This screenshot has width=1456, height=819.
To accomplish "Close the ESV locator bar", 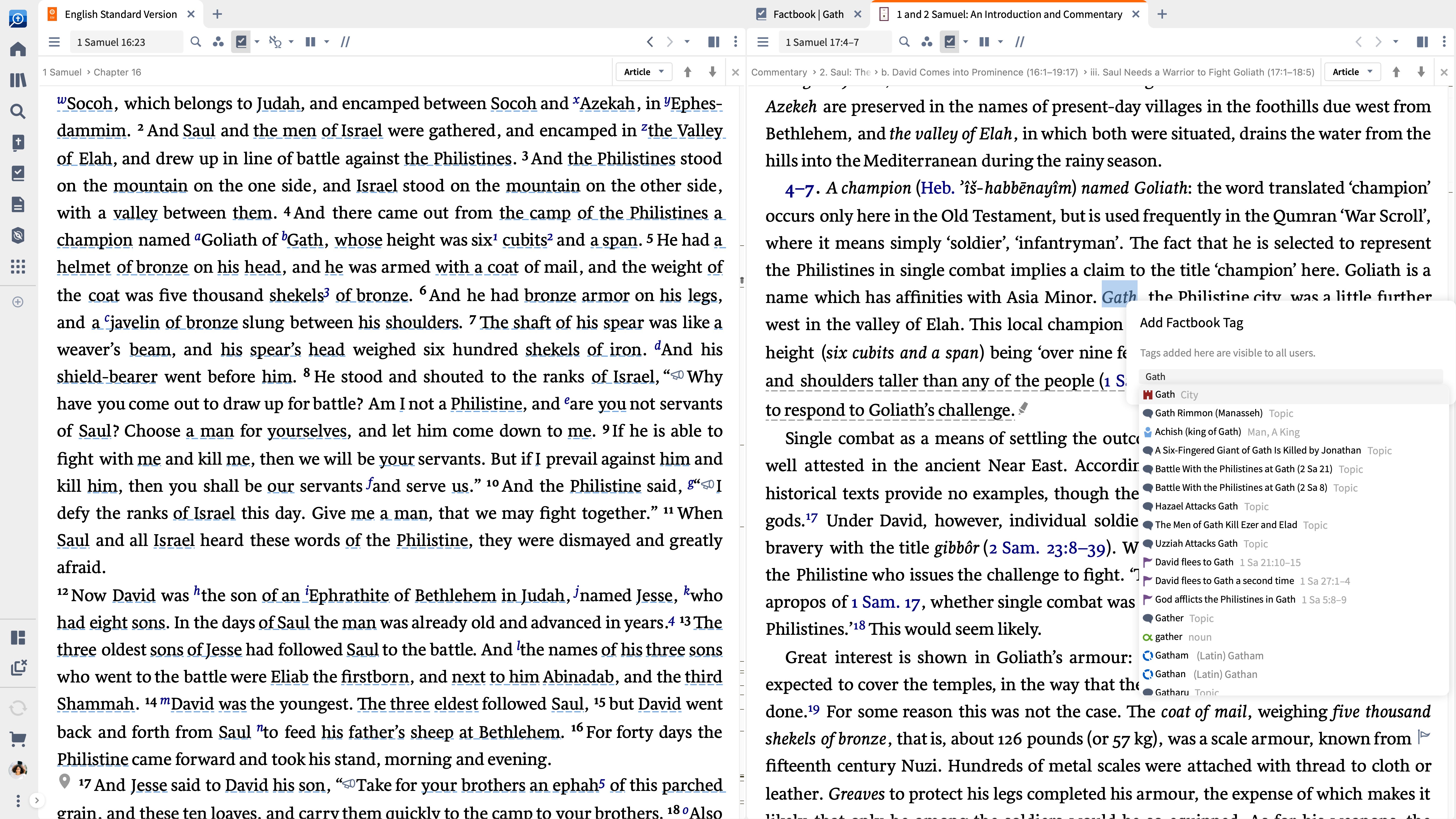I will [x=735, y=72].
